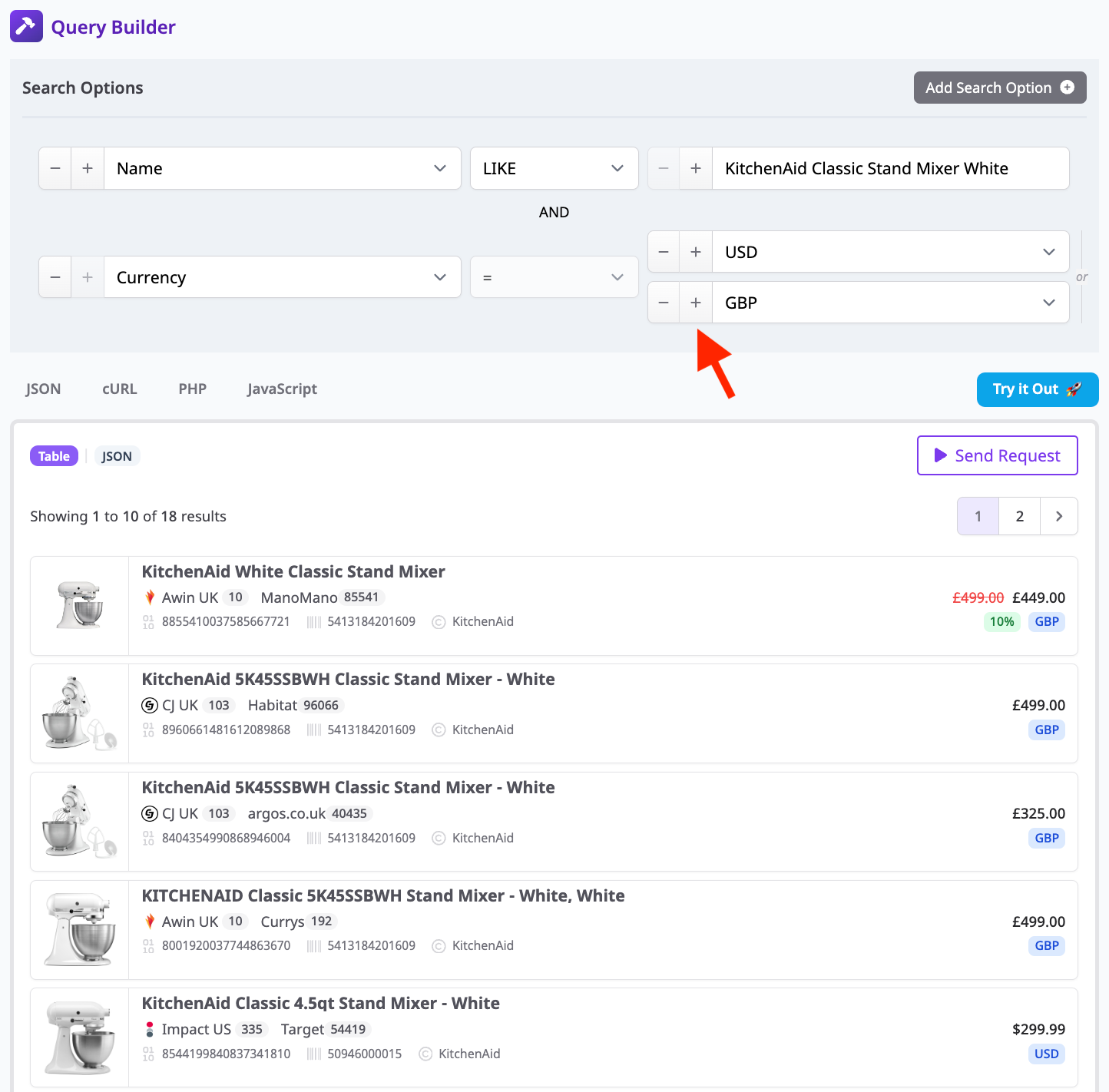Click the Try it Out button
Screen dimensions: 1109x1092
[x=1038, y=389]
